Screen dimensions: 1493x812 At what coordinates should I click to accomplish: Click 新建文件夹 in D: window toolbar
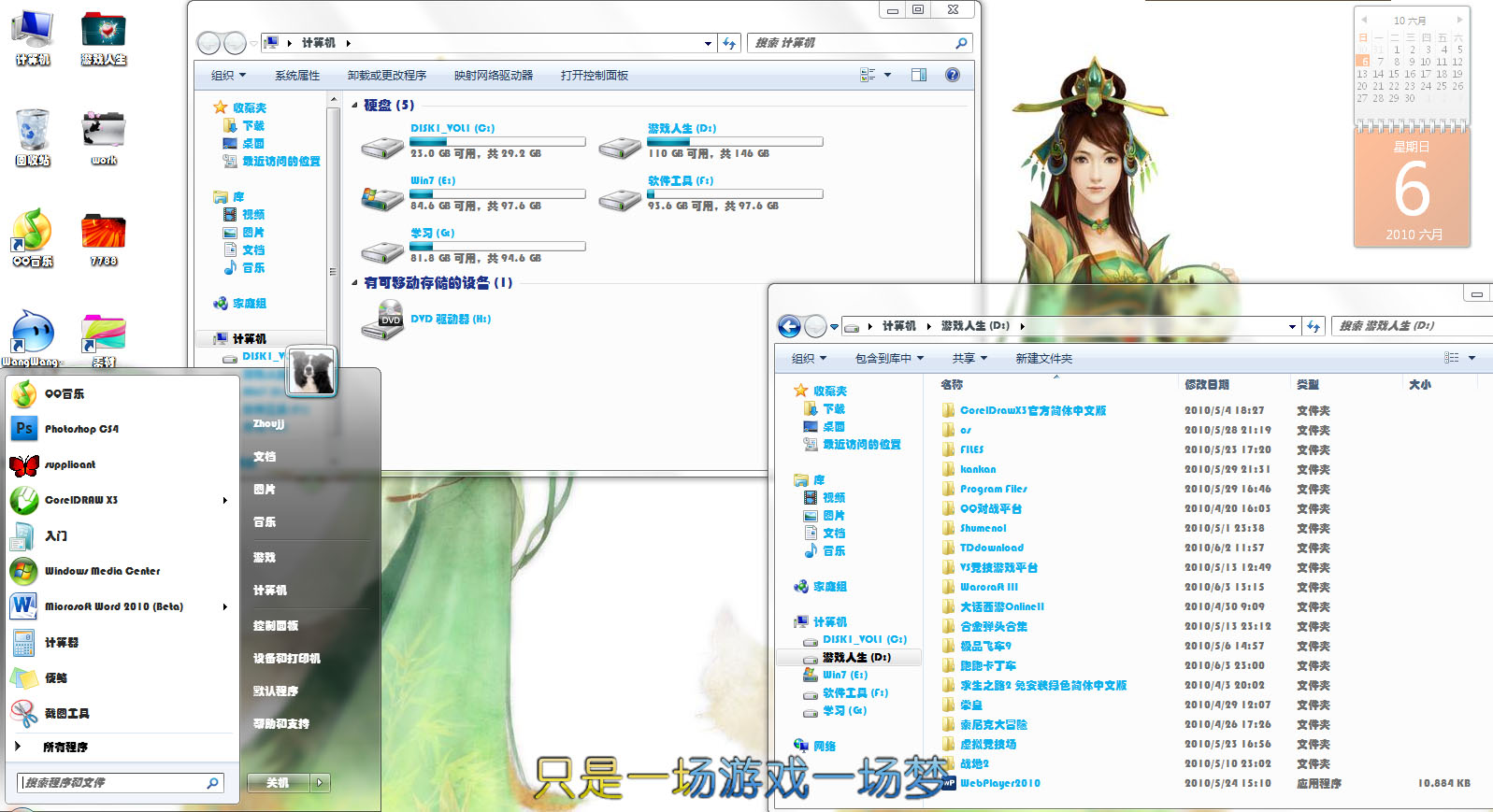1044,358
